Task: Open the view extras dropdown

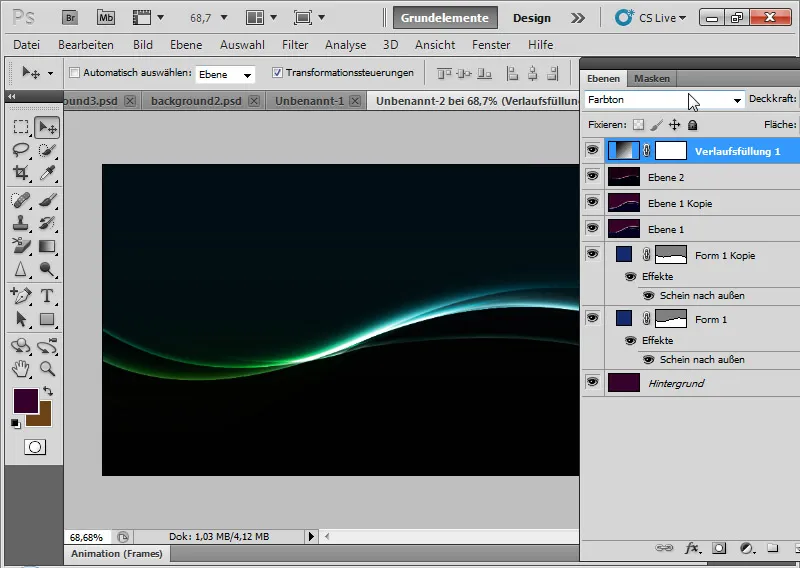Action: click(148, 18)
